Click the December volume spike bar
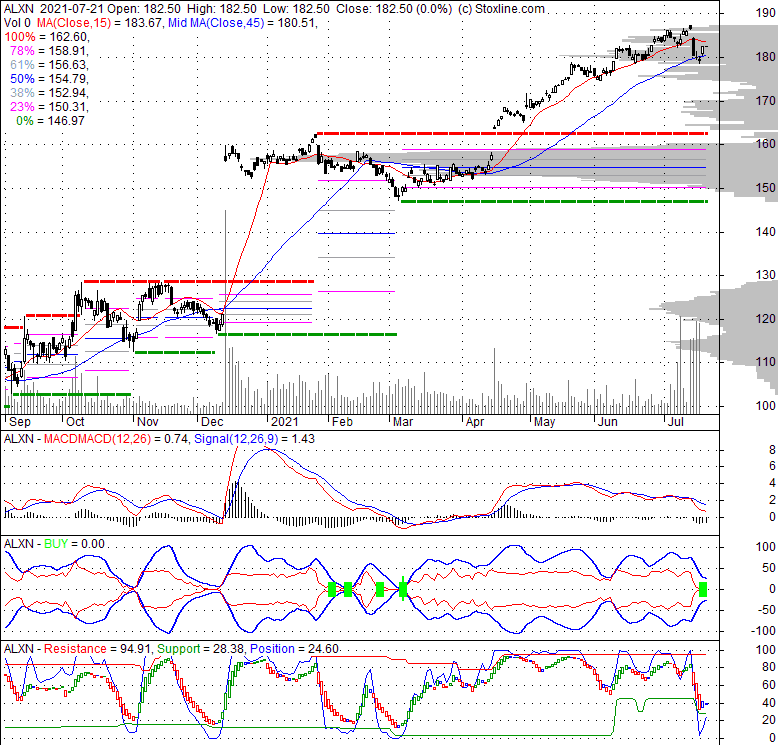780x745 pixels. click(226, 312)
